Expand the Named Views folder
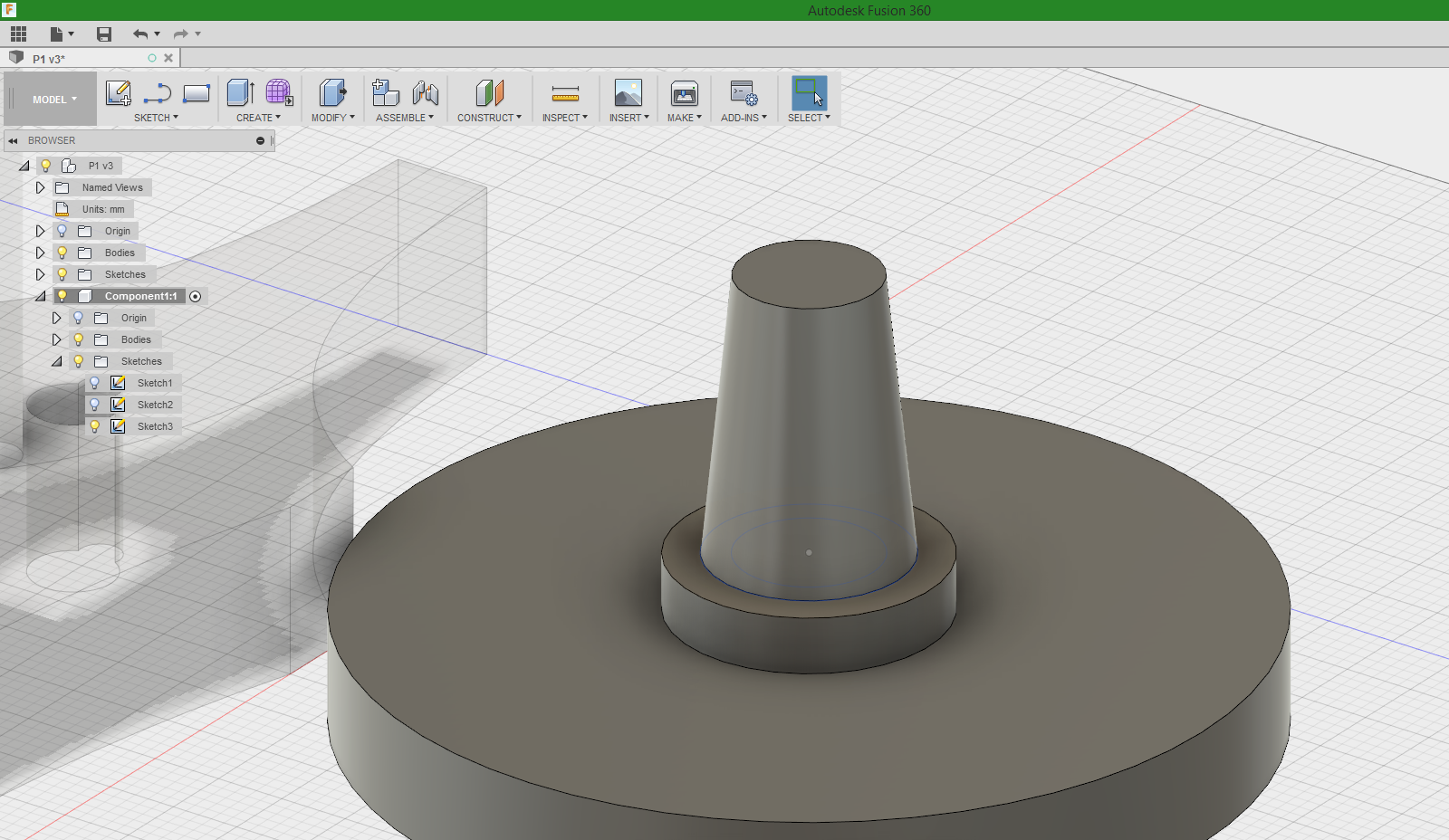 pyautogui.click(x=40, y=187)
